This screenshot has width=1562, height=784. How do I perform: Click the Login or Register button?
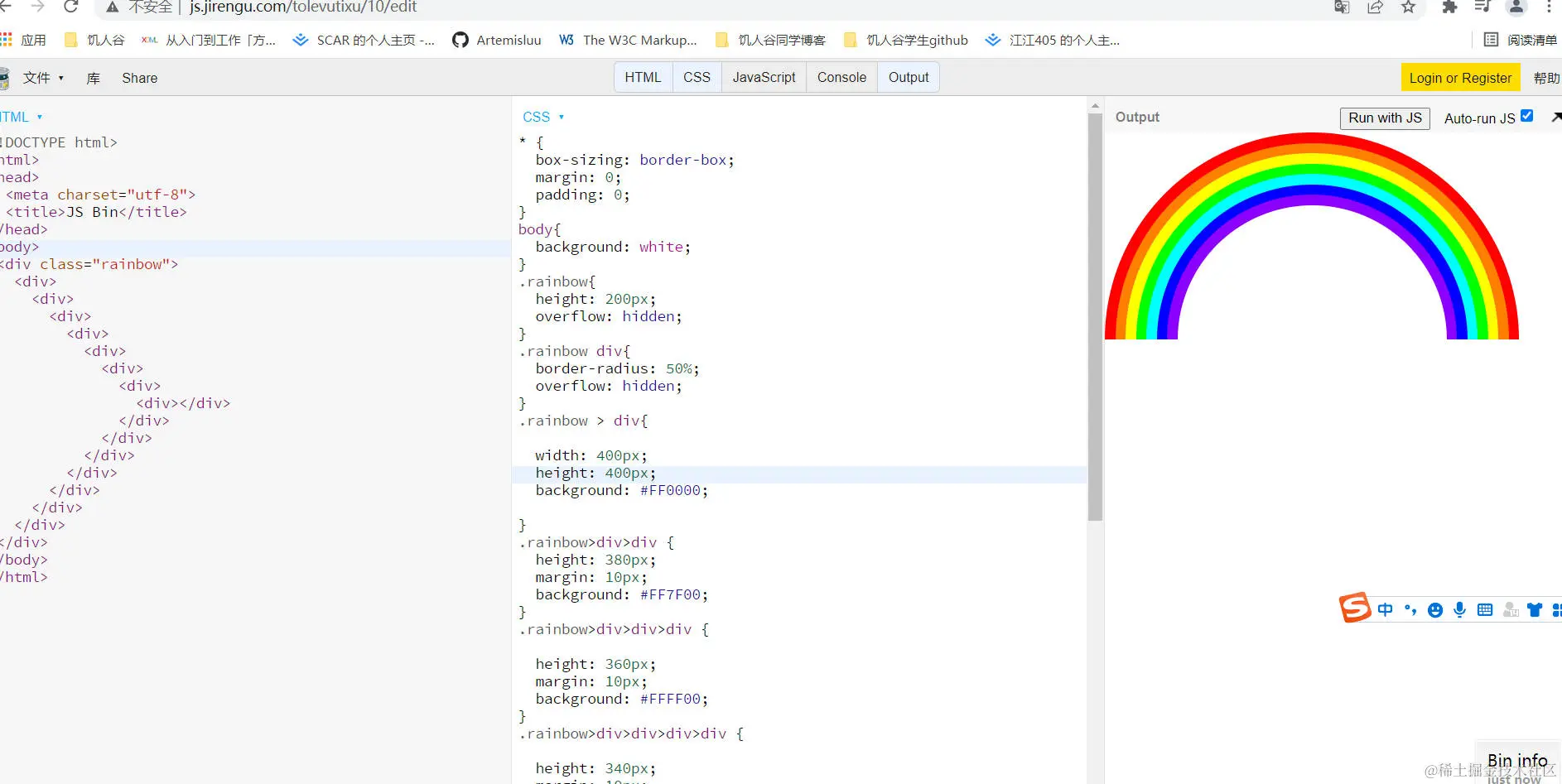pos(1460,77)
